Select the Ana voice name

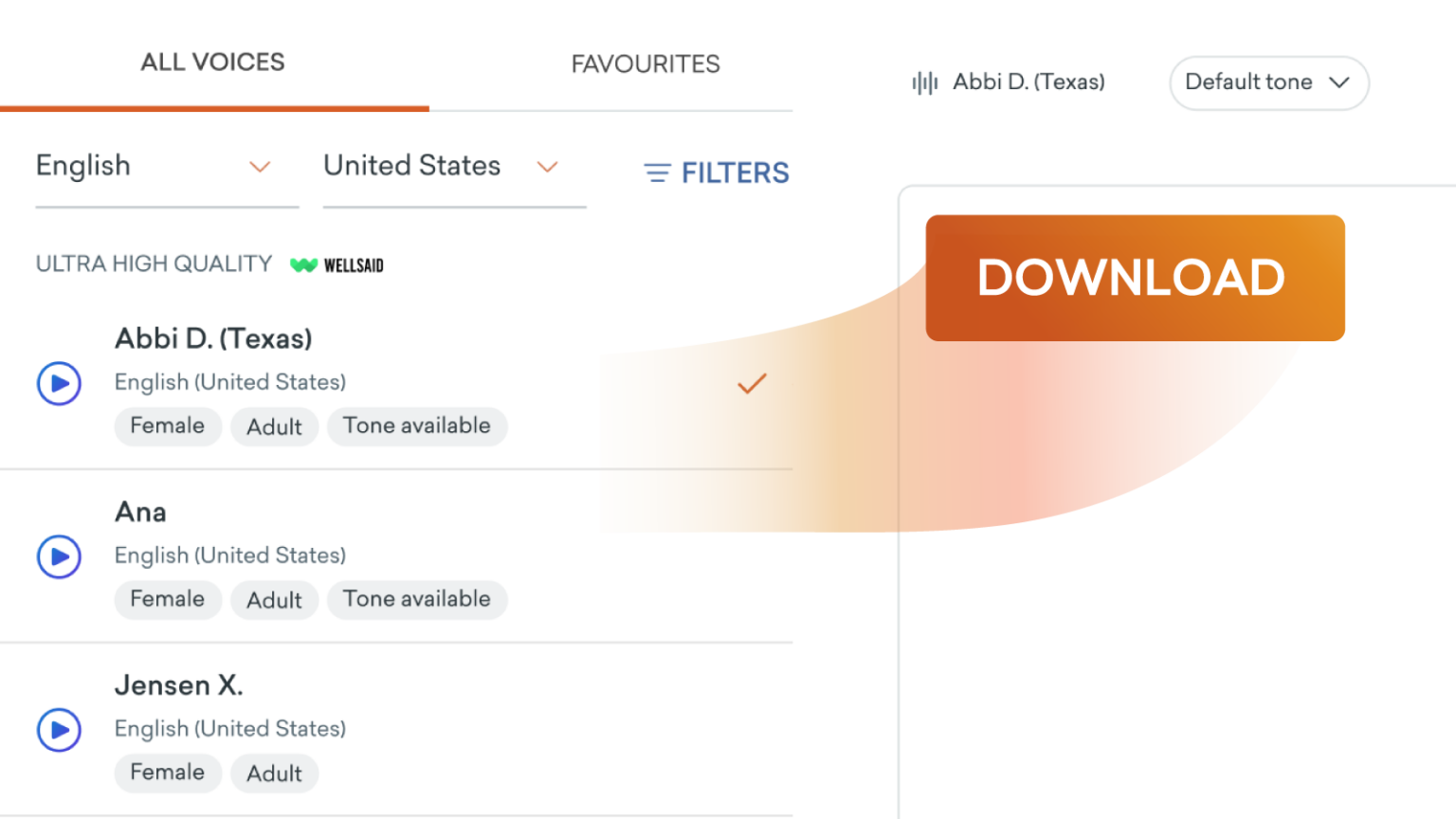coord(141,512)
